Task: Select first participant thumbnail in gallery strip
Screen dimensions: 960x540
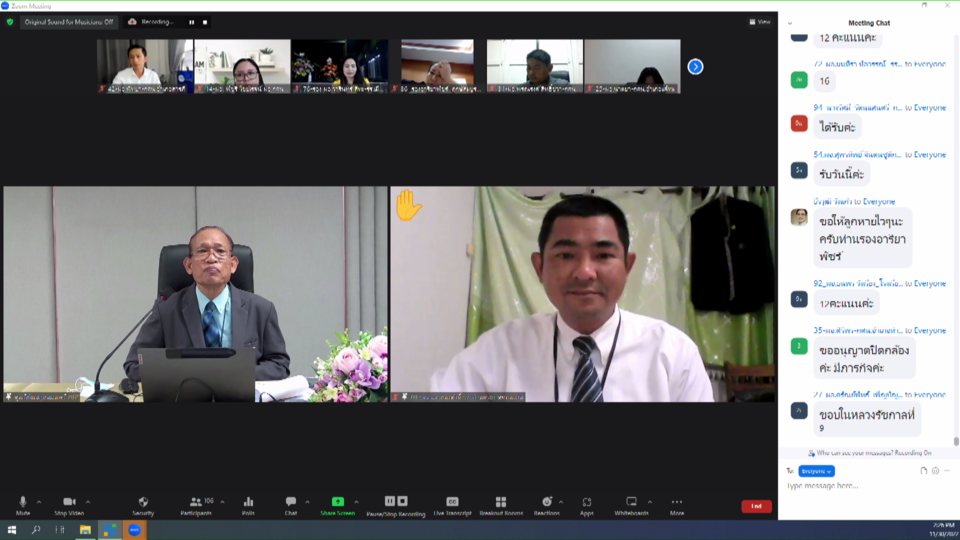Action: (145, 66)
